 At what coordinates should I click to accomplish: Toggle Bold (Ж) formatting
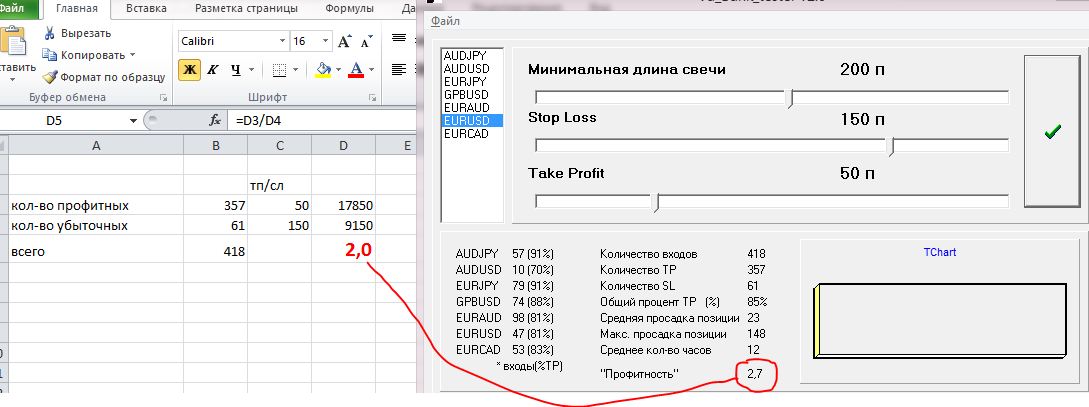point(189,70)
